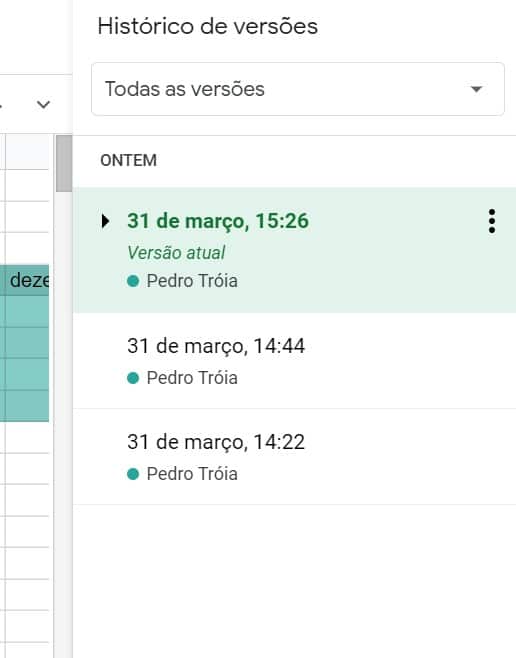Click the chevron down in the toolbar
Screen dimensions: 516x658
pyautogui.click(x=43, y=104)
